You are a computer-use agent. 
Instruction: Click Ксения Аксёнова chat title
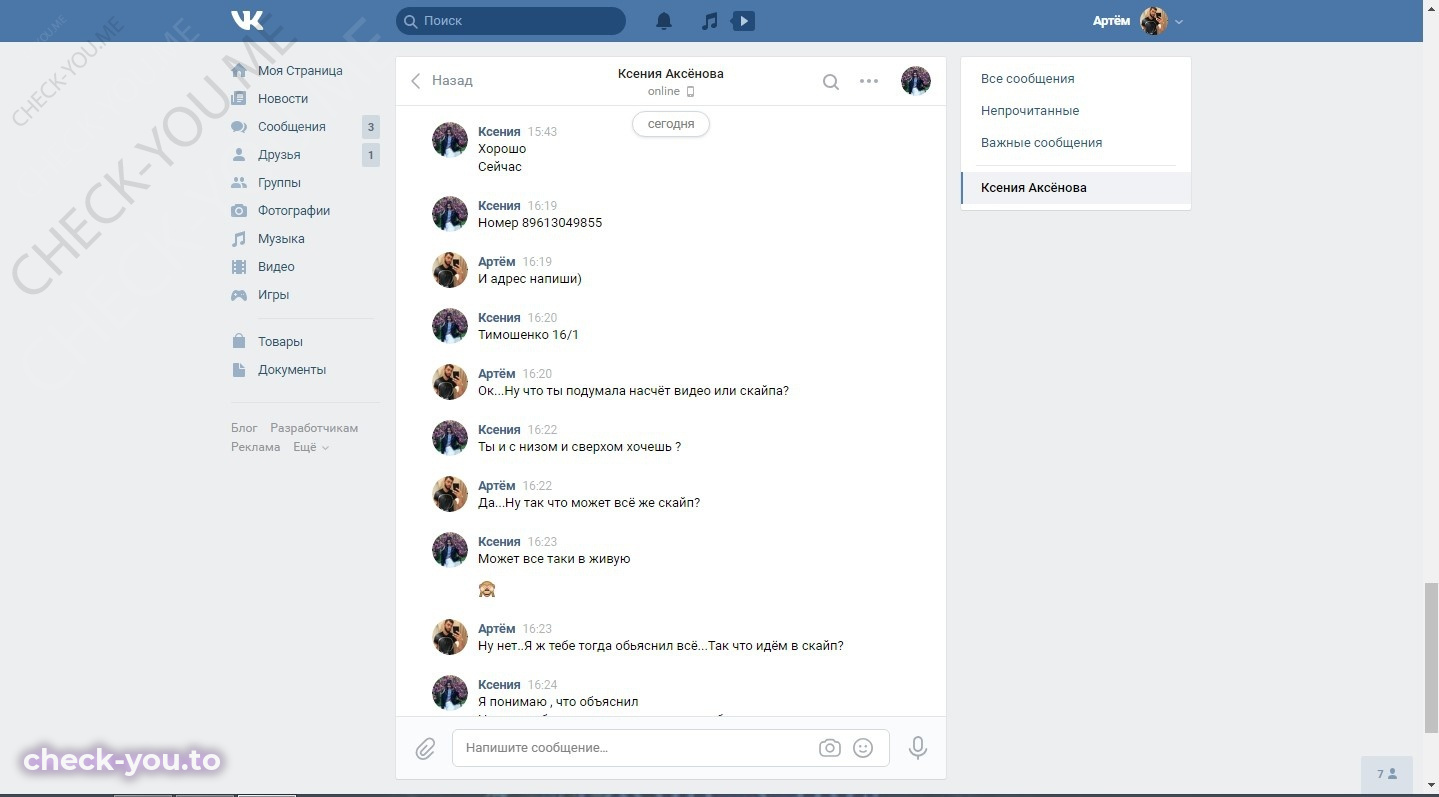[670, 74]
